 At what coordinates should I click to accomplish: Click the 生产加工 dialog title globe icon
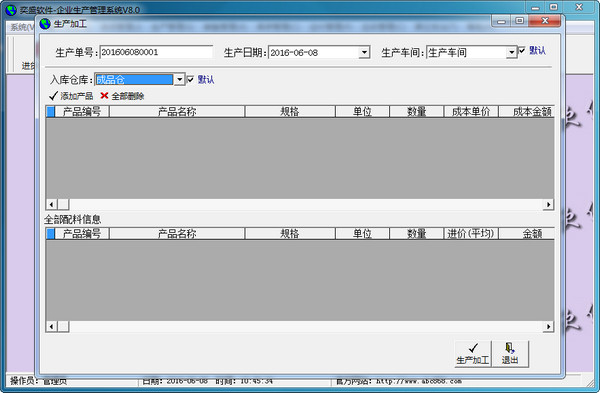(45, 24)
